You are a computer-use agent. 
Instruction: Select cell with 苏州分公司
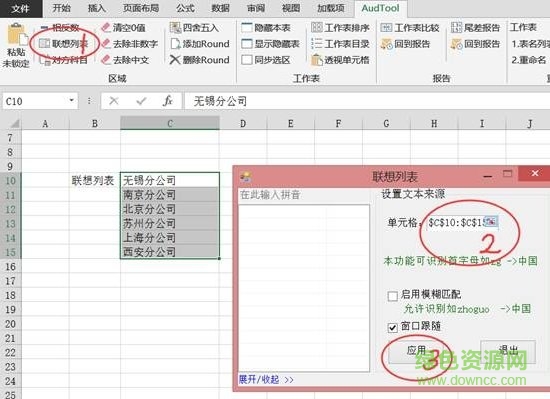click(170, 223)
